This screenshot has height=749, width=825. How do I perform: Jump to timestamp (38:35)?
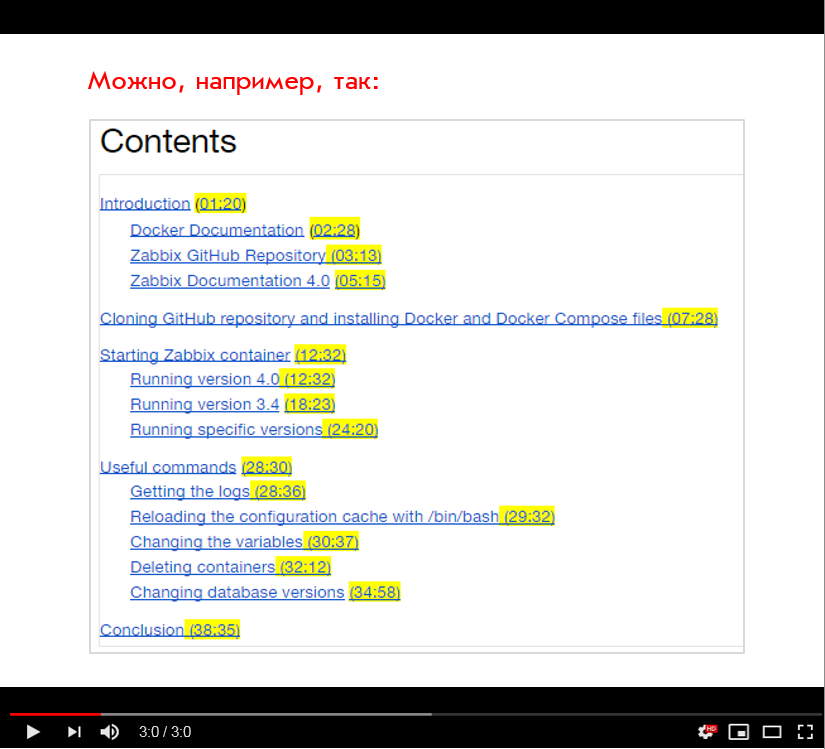coord(215,630)
